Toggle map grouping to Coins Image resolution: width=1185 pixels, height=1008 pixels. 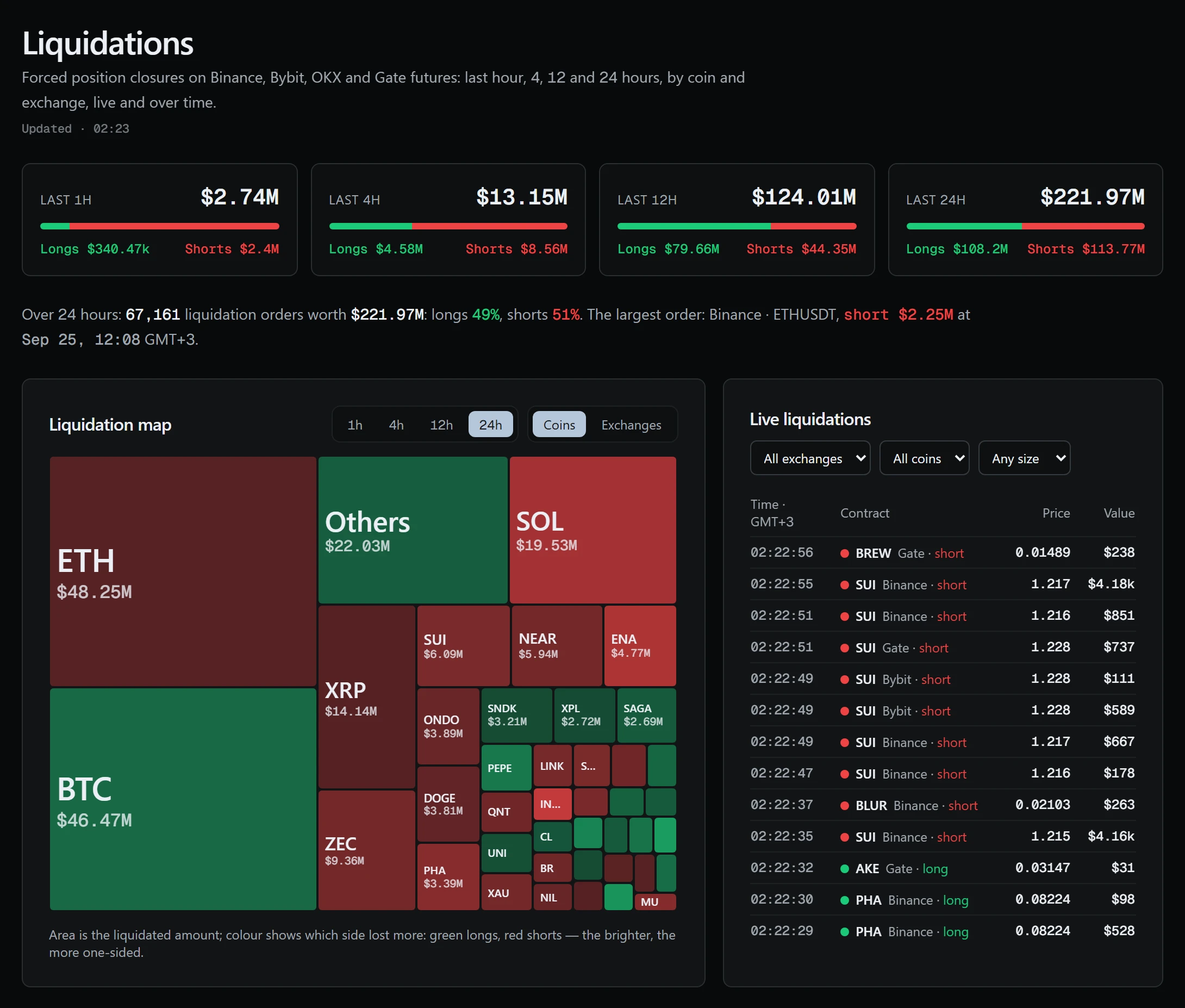[x=559, y=425]
